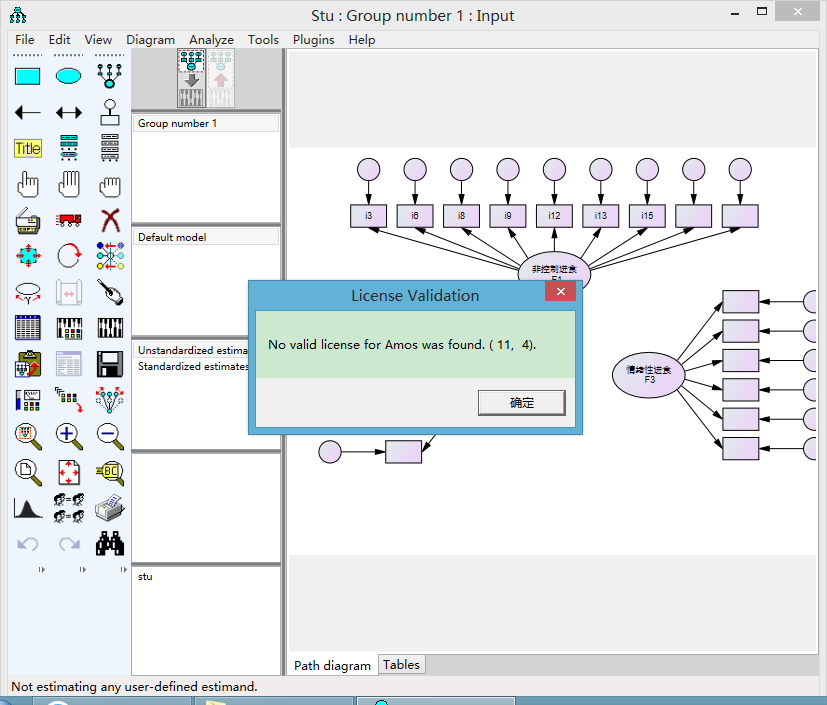Click the Title figure caption tool
This screenshot has height=705, width=827.
coord(28,148)
